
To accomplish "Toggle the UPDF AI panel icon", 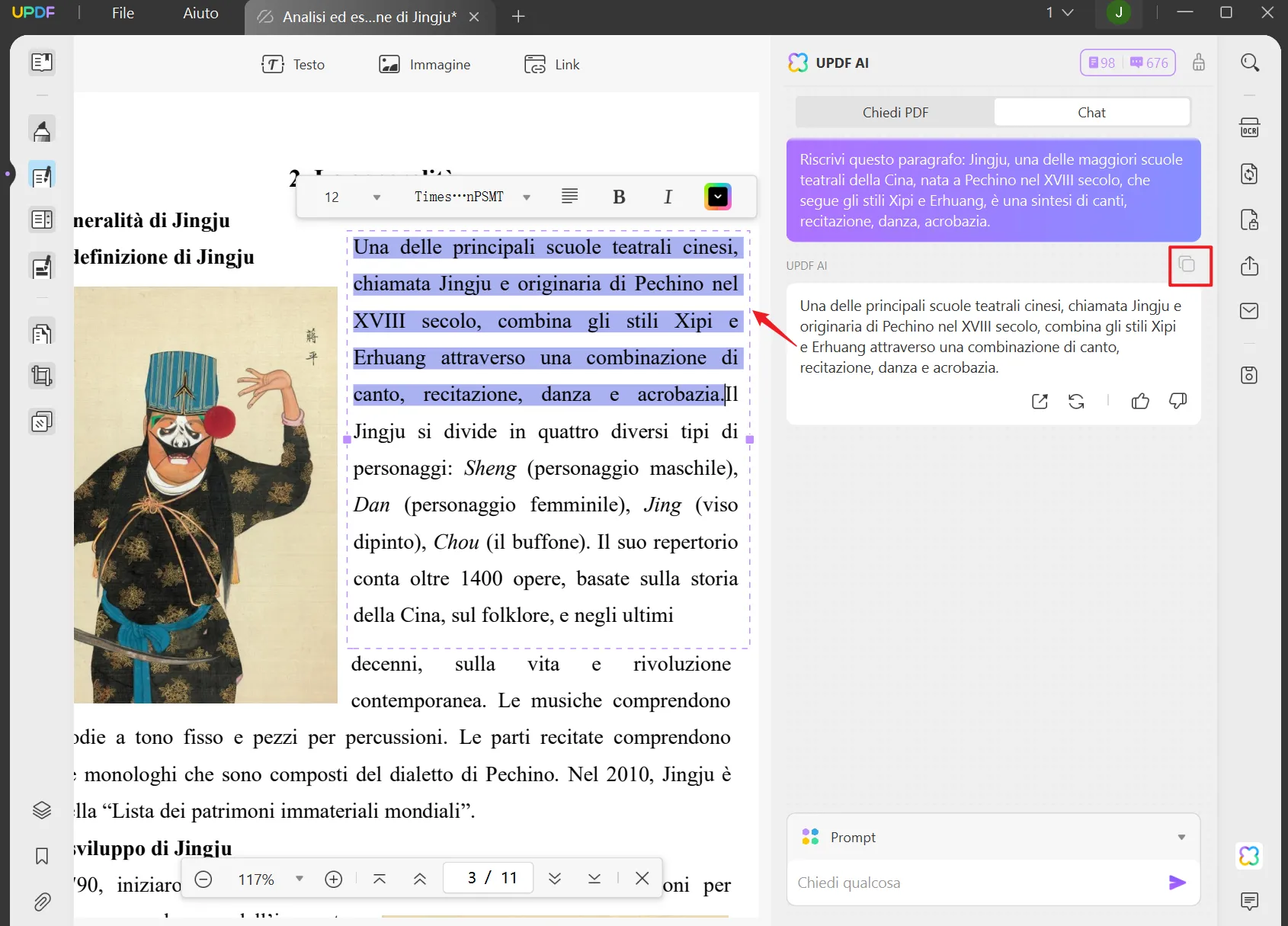I will coord(1250,856).
